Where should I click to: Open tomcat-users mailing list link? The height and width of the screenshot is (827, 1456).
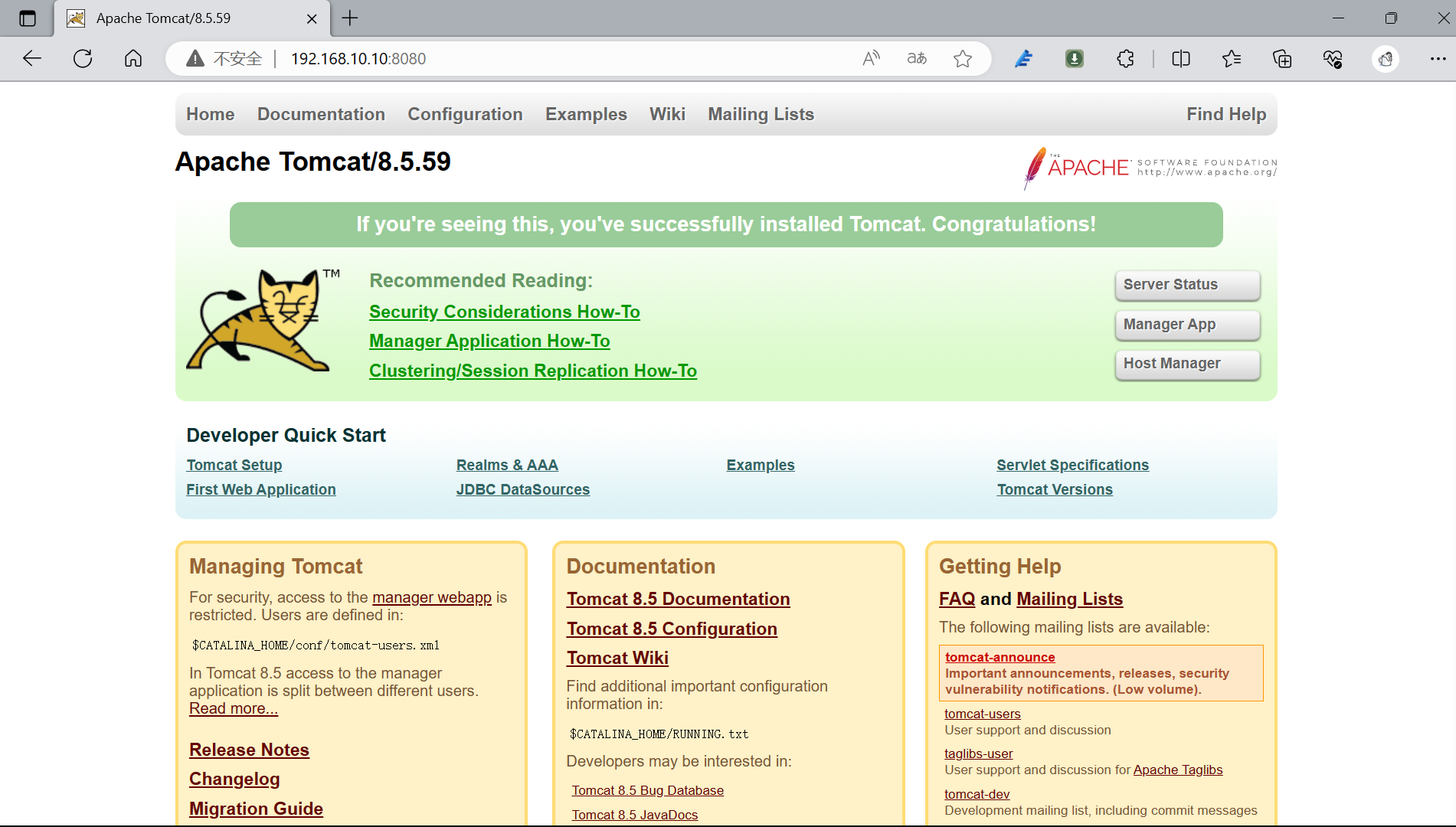[983, 714]
